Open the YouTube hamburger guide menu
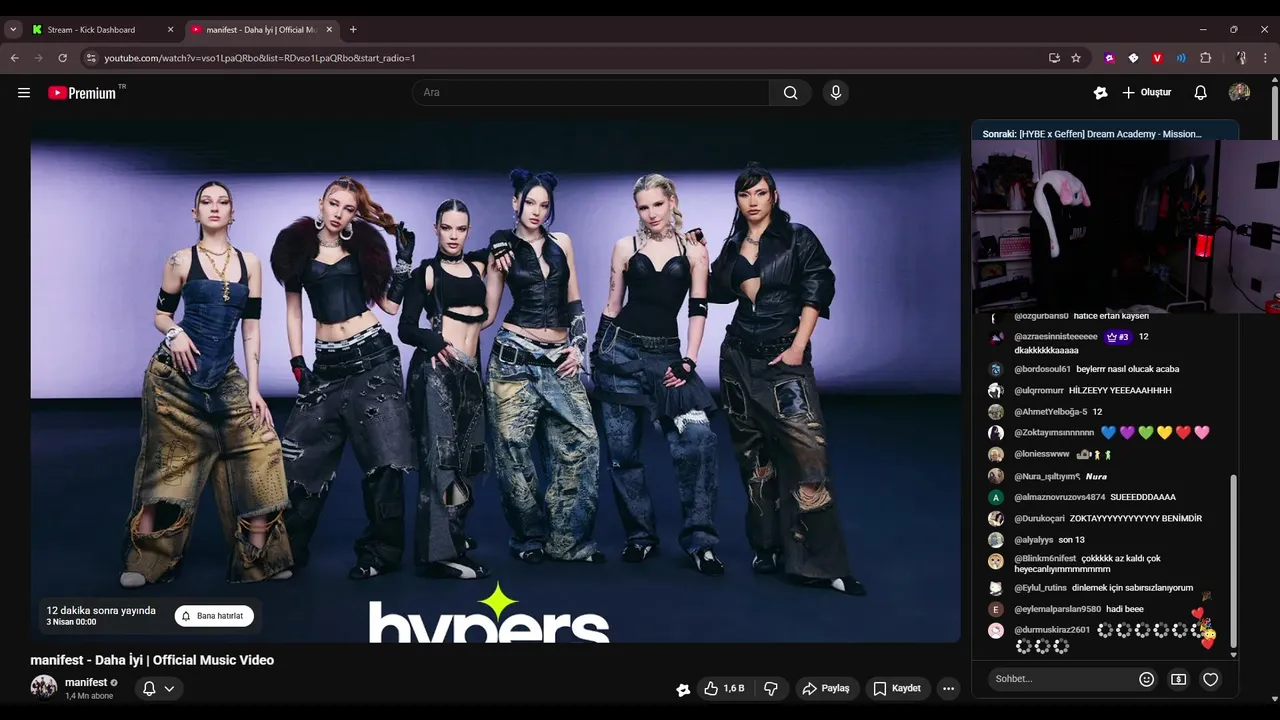Screen dimensions: 1280x720 [24, 93]
